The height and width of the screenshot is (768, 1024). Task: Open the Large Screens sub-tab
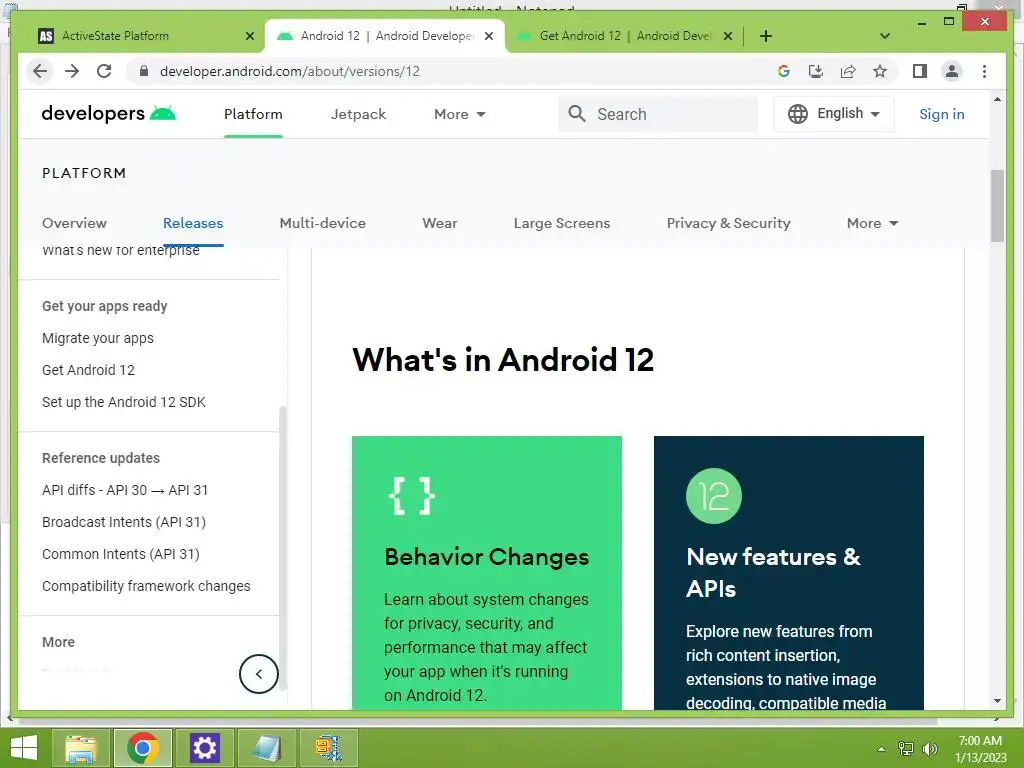pos(562,223)
